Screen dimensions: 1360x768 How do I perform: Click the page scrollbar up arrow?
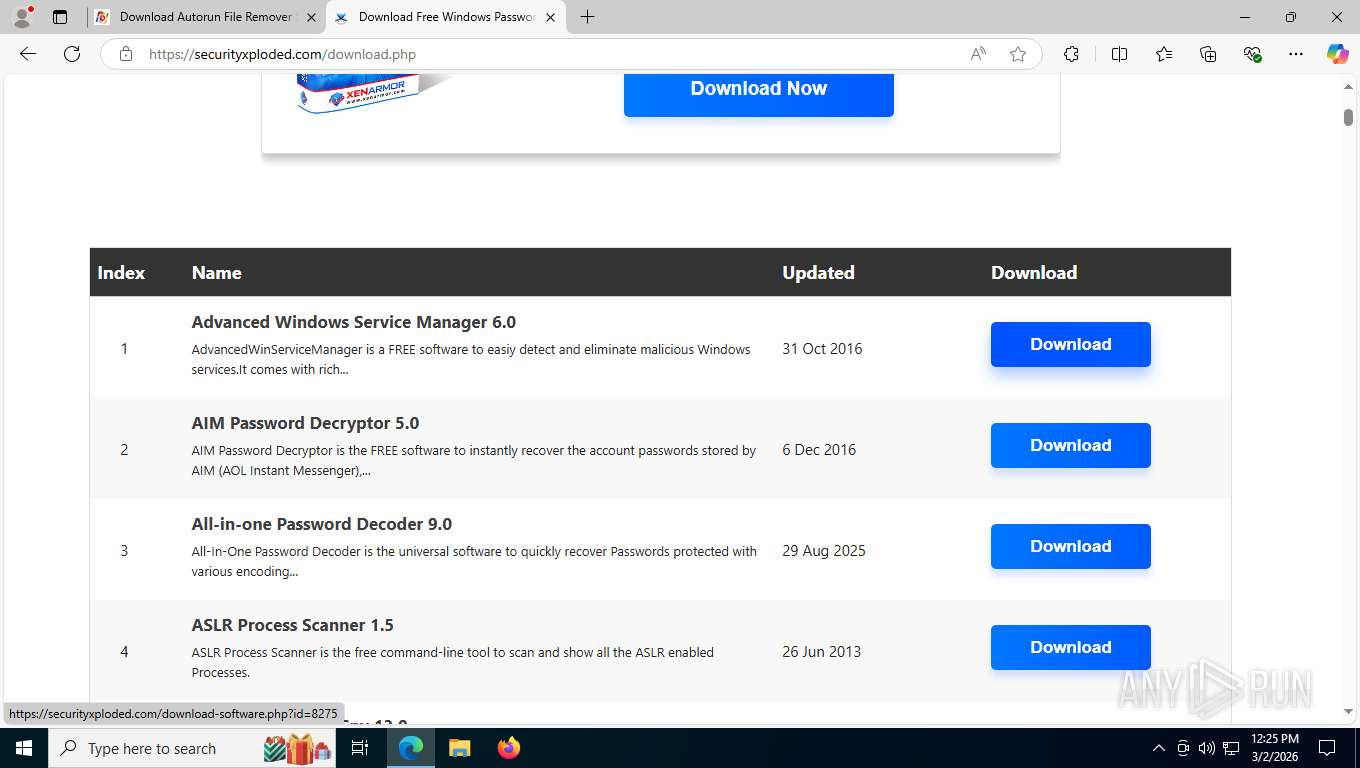coord(1348,88)
